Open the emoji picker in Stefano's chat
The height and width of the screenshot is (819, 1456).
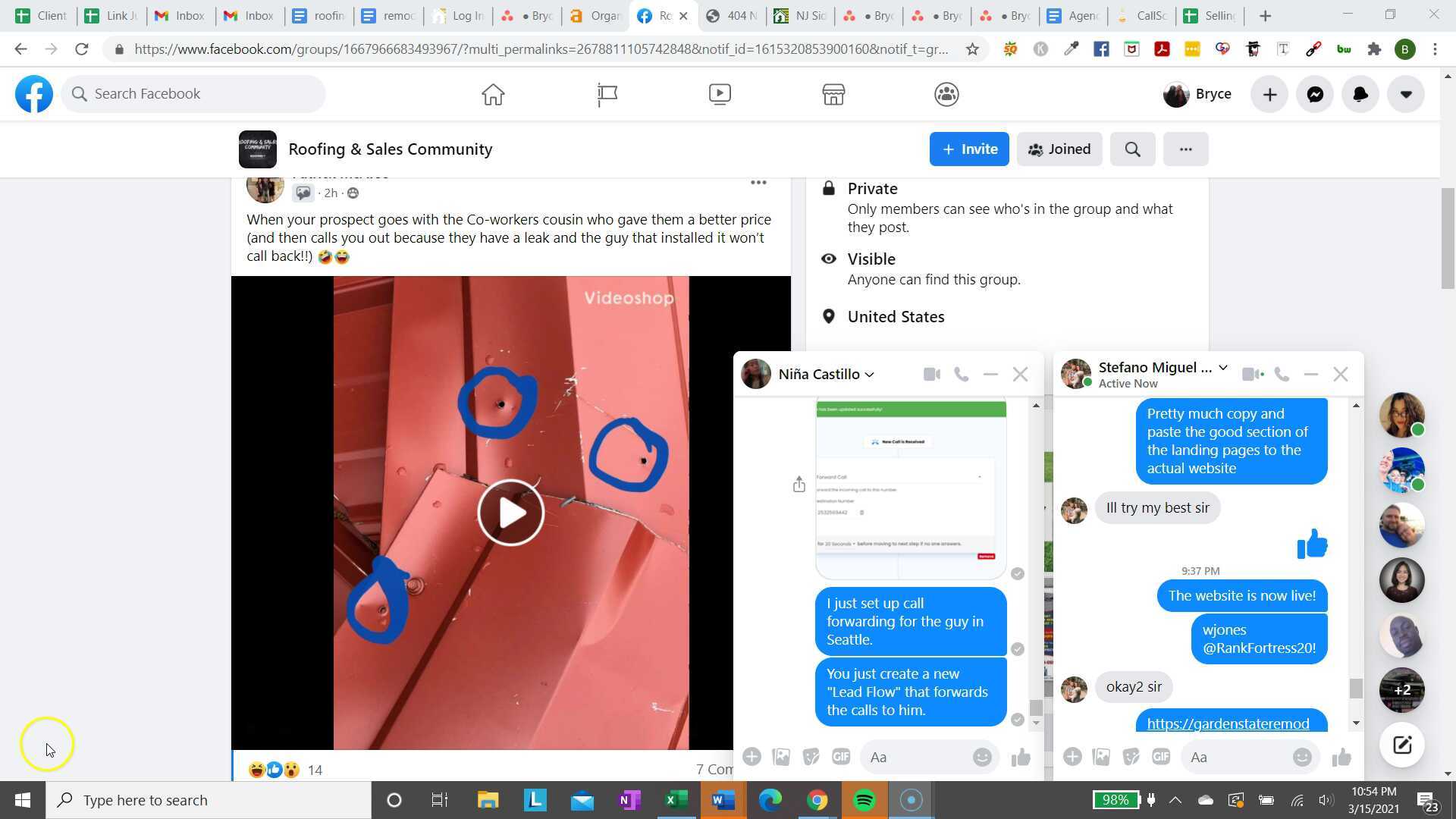[1302, 757]
